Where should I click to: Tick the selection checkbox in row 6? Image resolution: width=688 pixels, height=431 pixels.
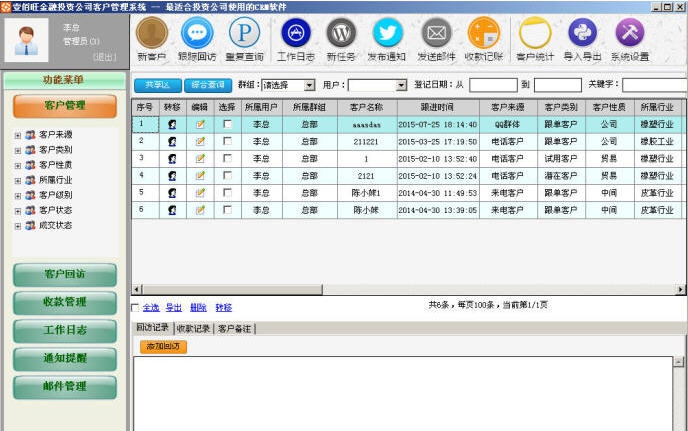[227, 209]
